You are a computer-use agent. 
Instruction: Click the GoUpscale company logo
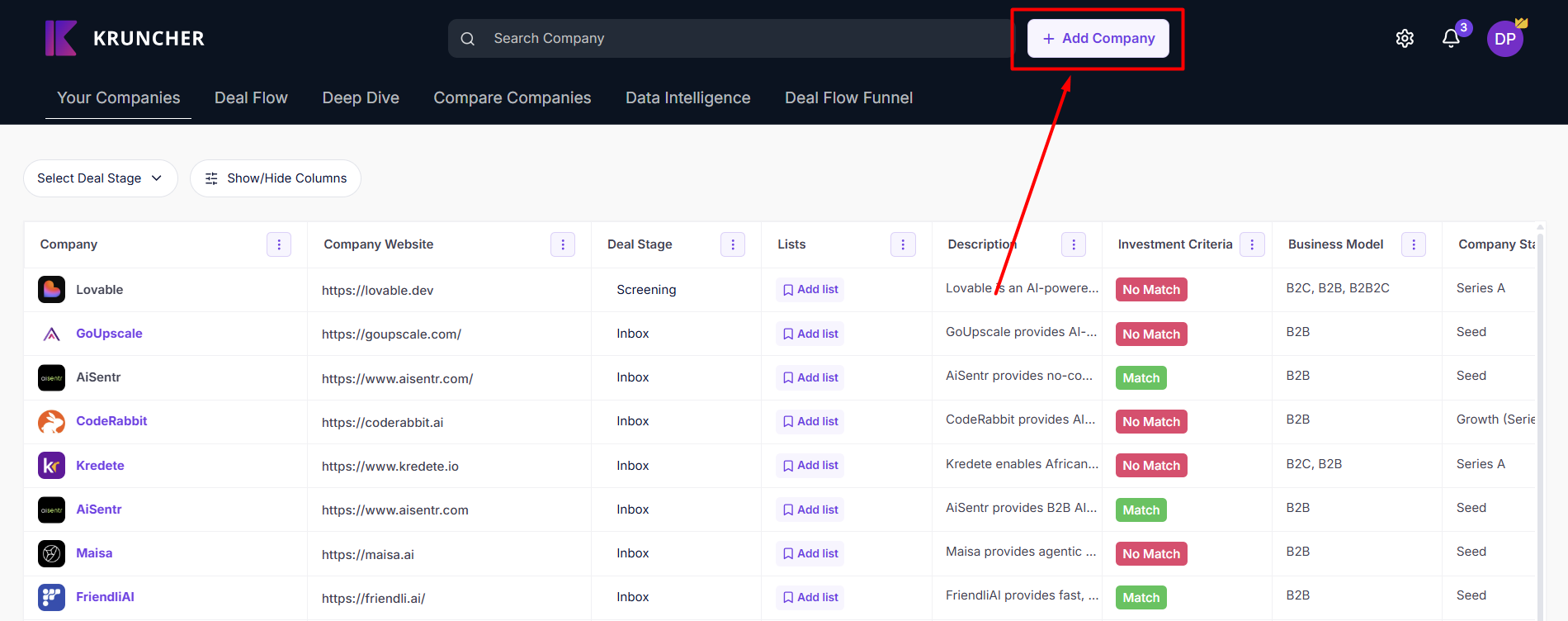[51, 334]
